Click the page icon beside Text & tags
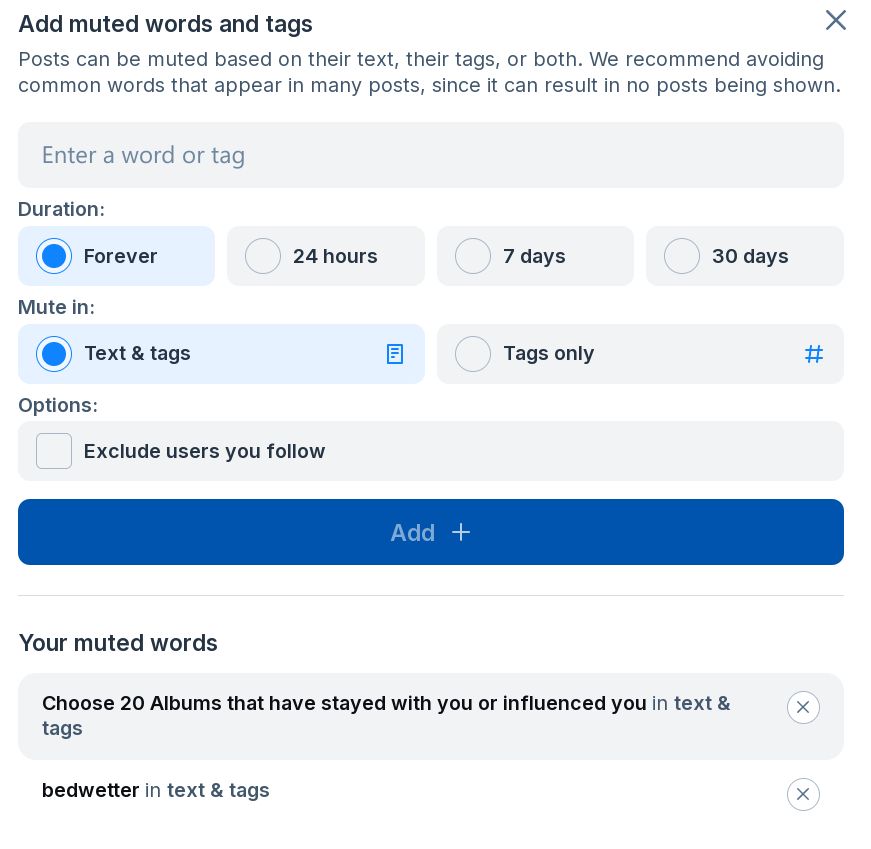 coord(395,354)
